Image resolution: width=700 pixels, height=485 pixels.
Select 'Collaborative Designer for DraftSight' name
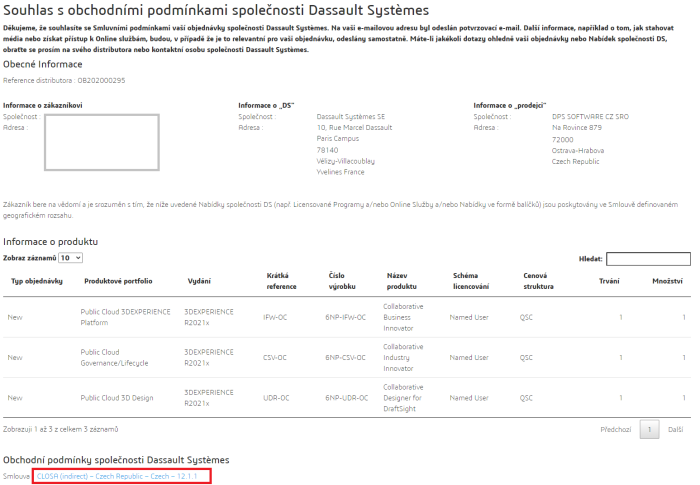coord(403,397)
